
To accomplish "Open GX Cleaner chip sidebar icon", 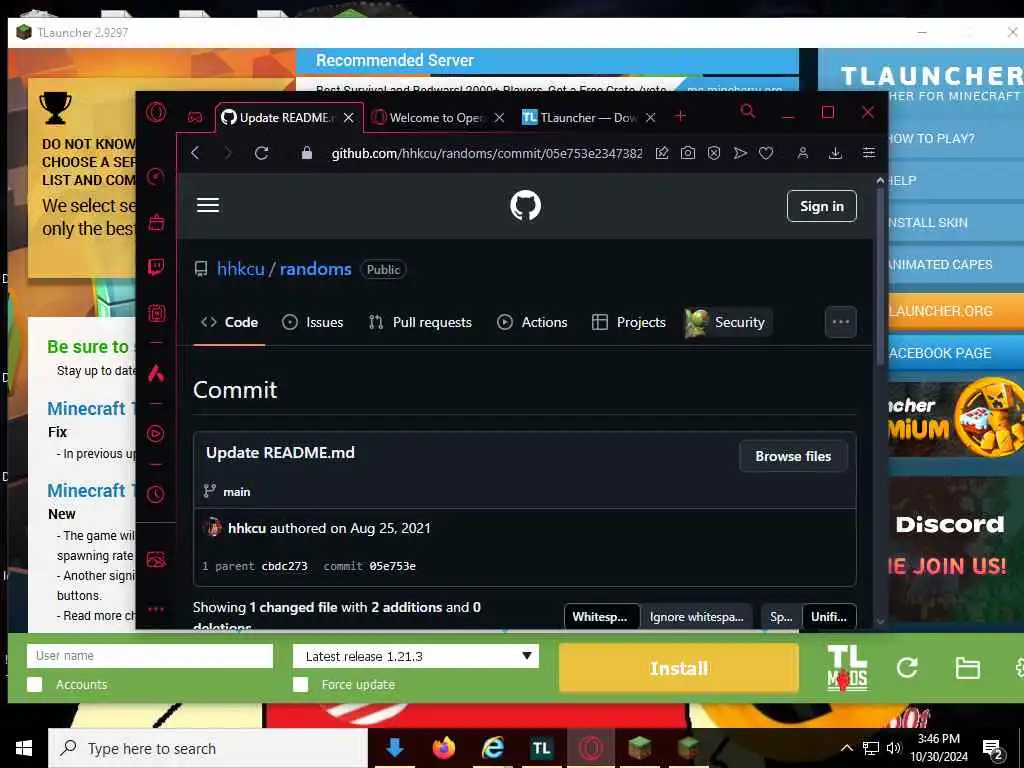I will pos(156,313).
